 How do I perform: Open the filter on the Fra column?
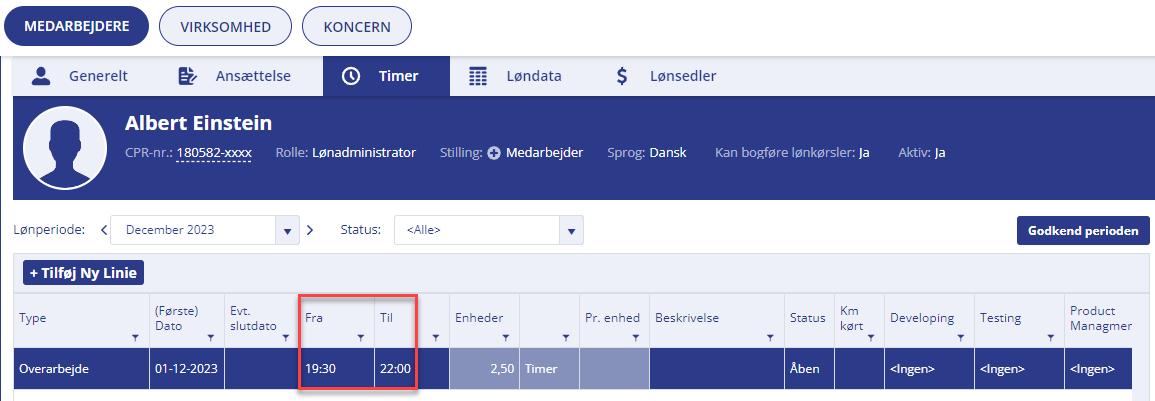point(361,338)
